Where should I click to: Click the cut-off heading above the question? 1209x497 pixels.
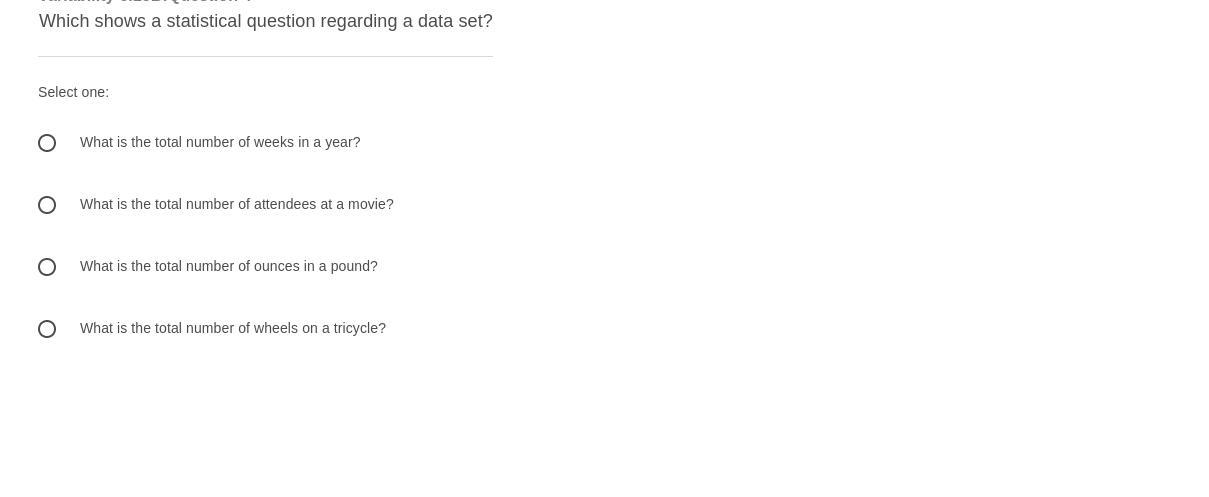145,2
